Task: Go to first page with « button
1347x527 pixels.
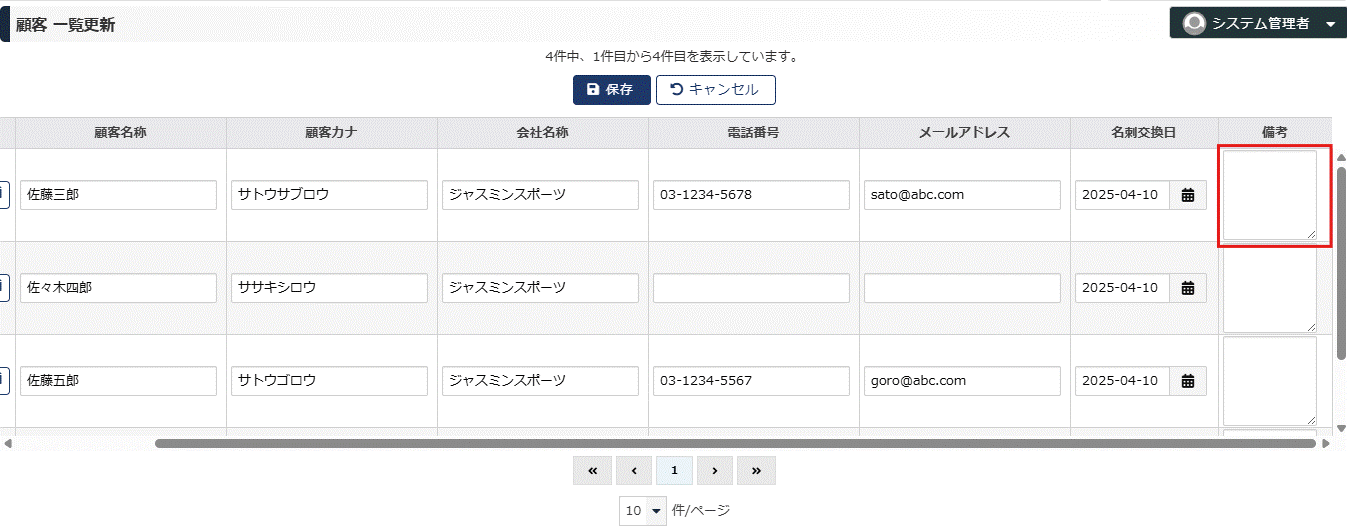Action: [x=592, y=470]
